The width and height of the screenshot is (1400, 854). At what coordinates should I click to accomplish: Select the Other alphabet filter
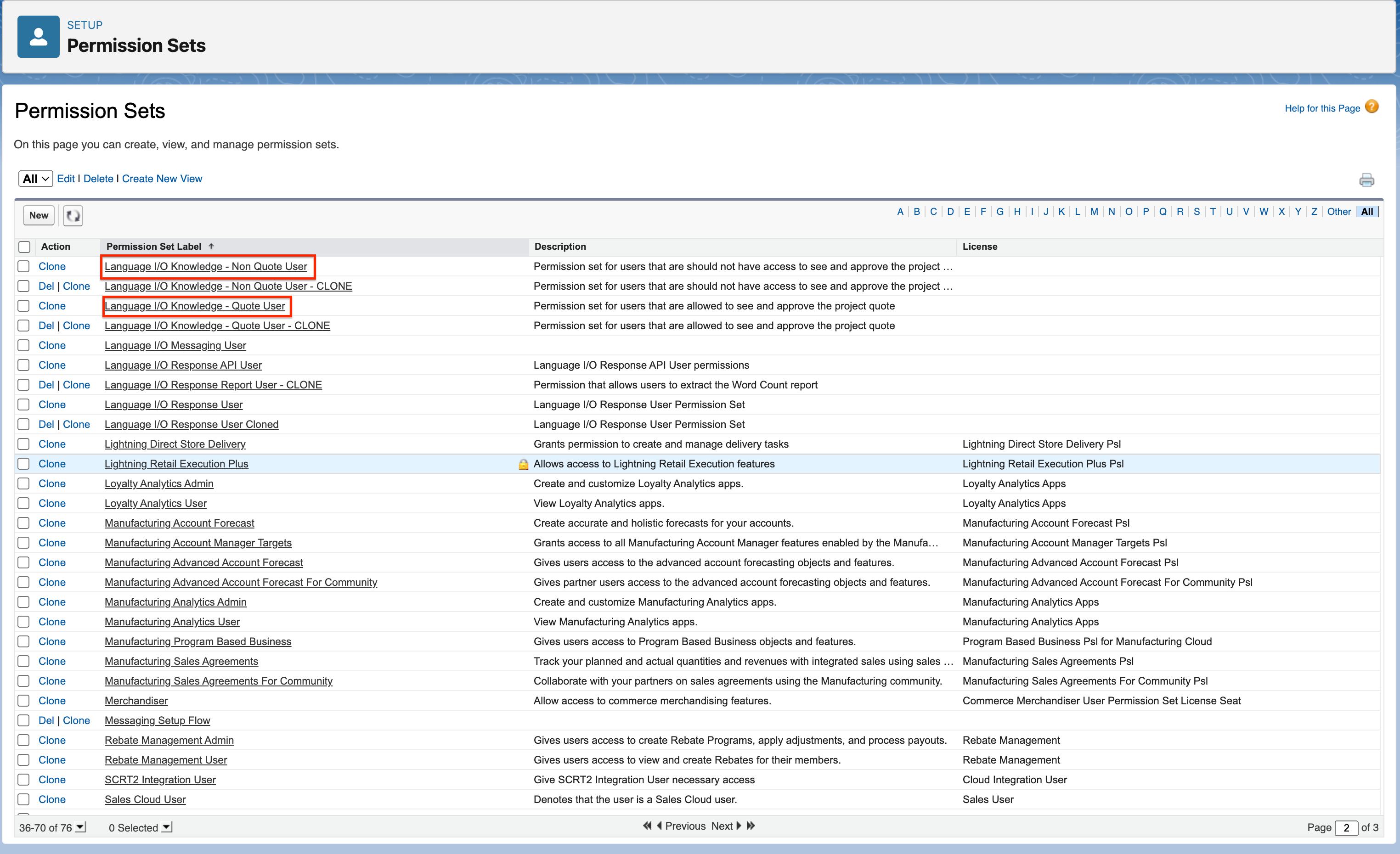(1338, 212)
